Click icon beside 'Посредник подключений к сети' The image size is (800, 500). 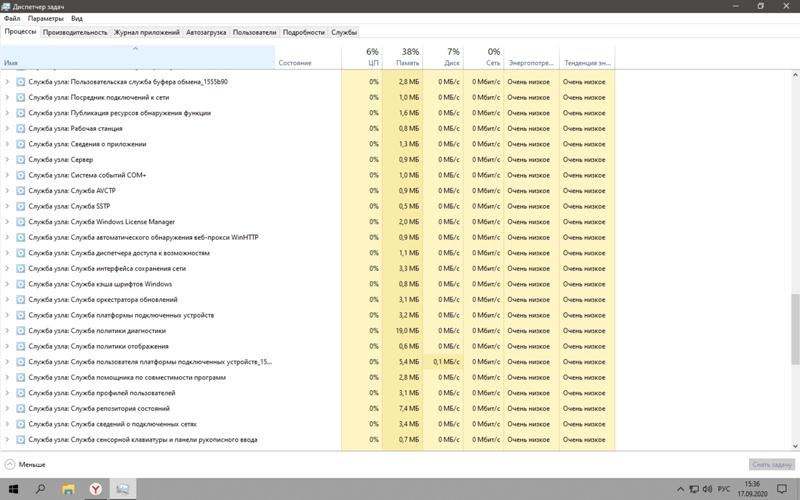point(20,97)
